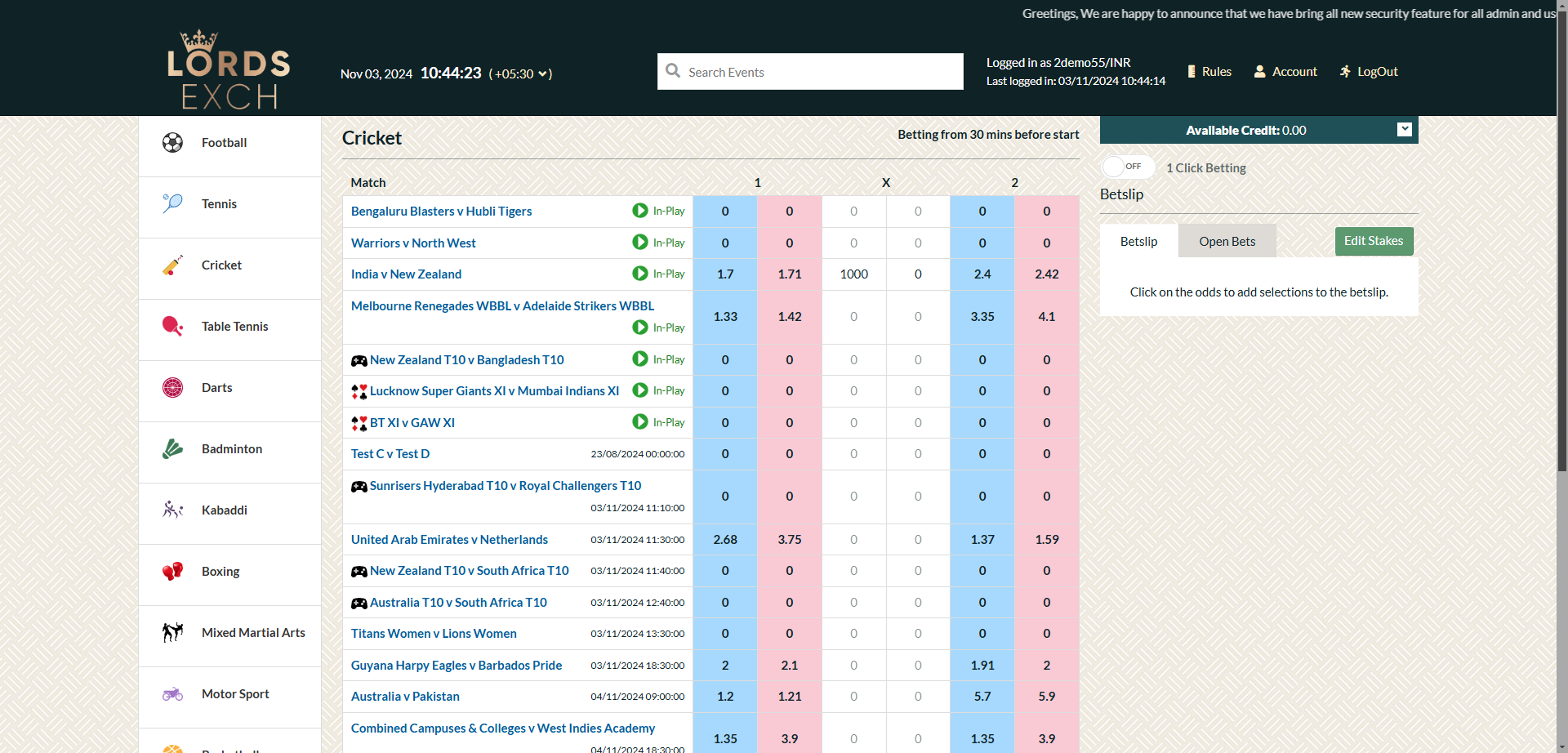Open Test C v Test D match
Viewport: 1568px width, 753px height.
390,454
